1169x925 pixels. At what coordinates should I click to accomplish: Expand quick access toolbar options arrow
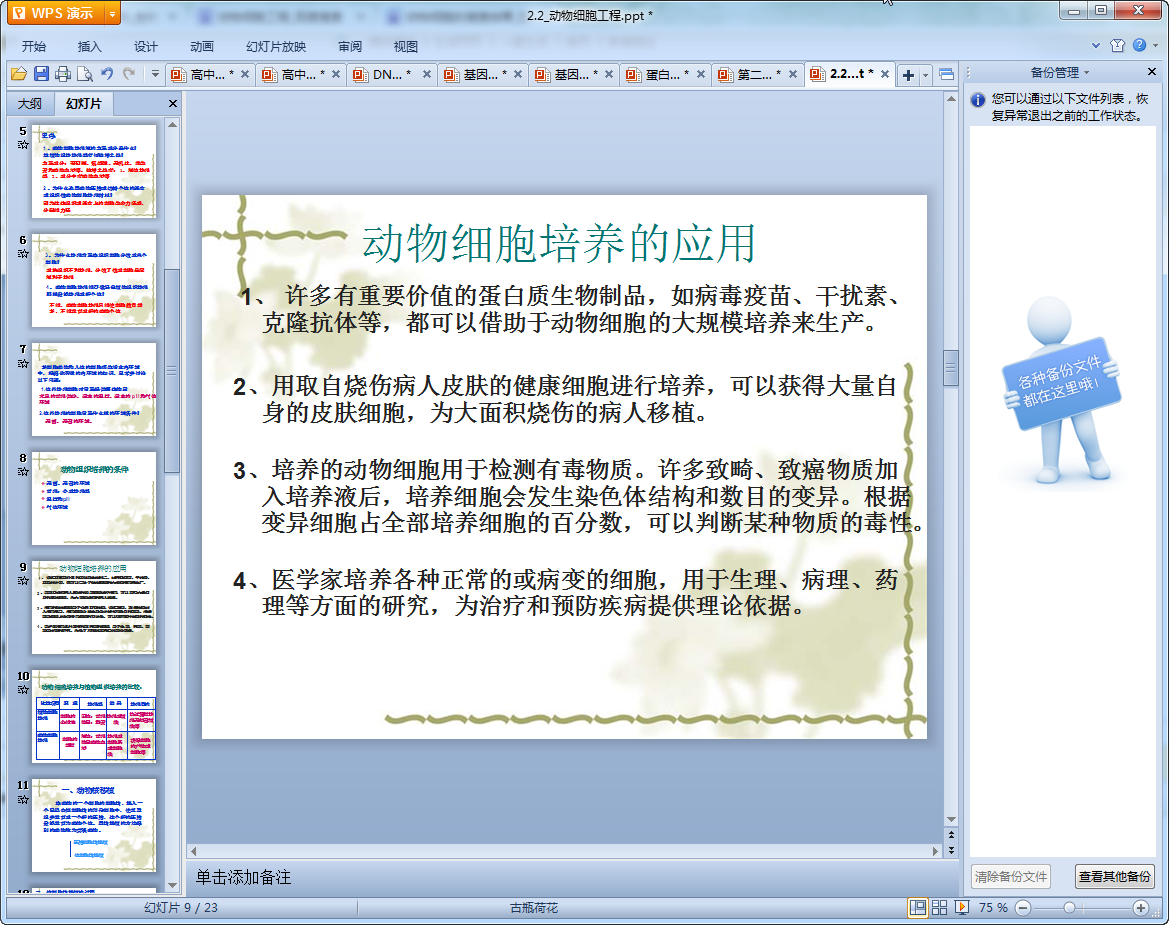[155, 74]
